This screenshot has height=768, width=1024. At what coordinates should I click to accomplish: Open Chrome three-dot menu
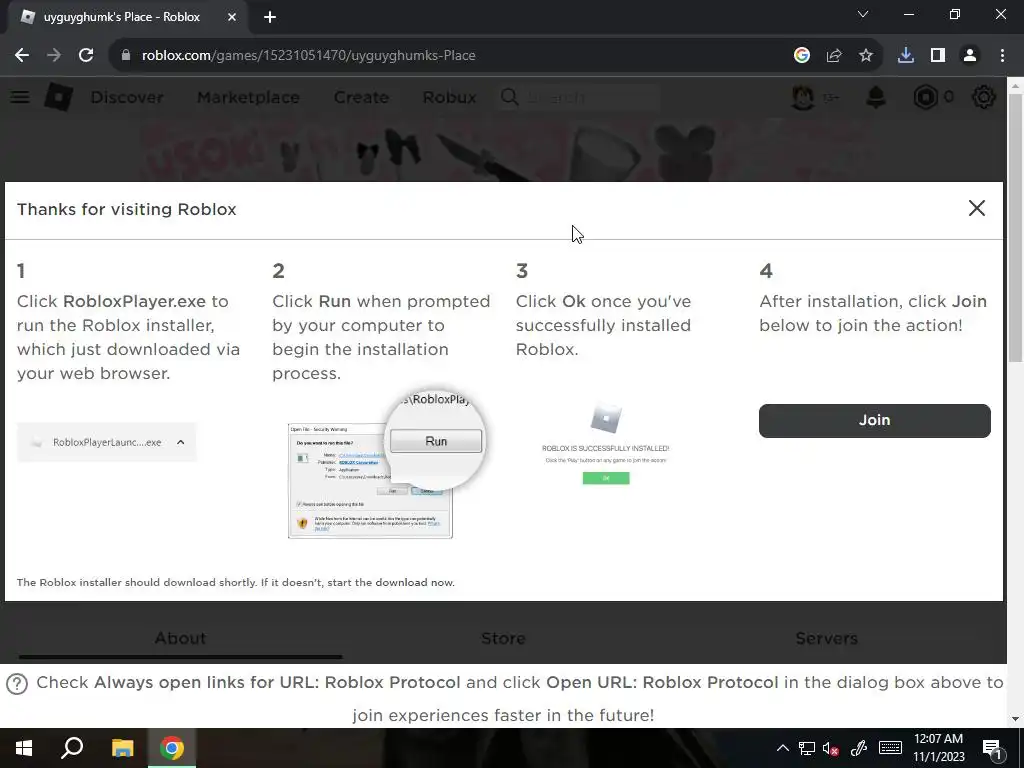pos(1002,56)
